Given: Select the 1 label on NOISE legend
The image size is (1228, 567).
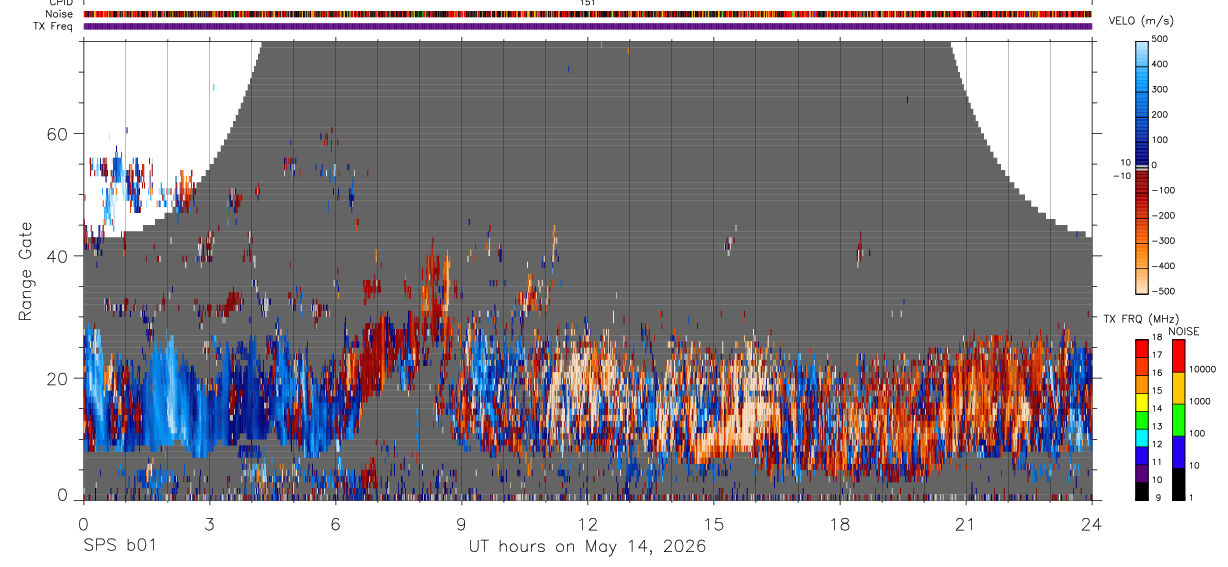Looking at the screenshot, I should tap(1191, 497).
